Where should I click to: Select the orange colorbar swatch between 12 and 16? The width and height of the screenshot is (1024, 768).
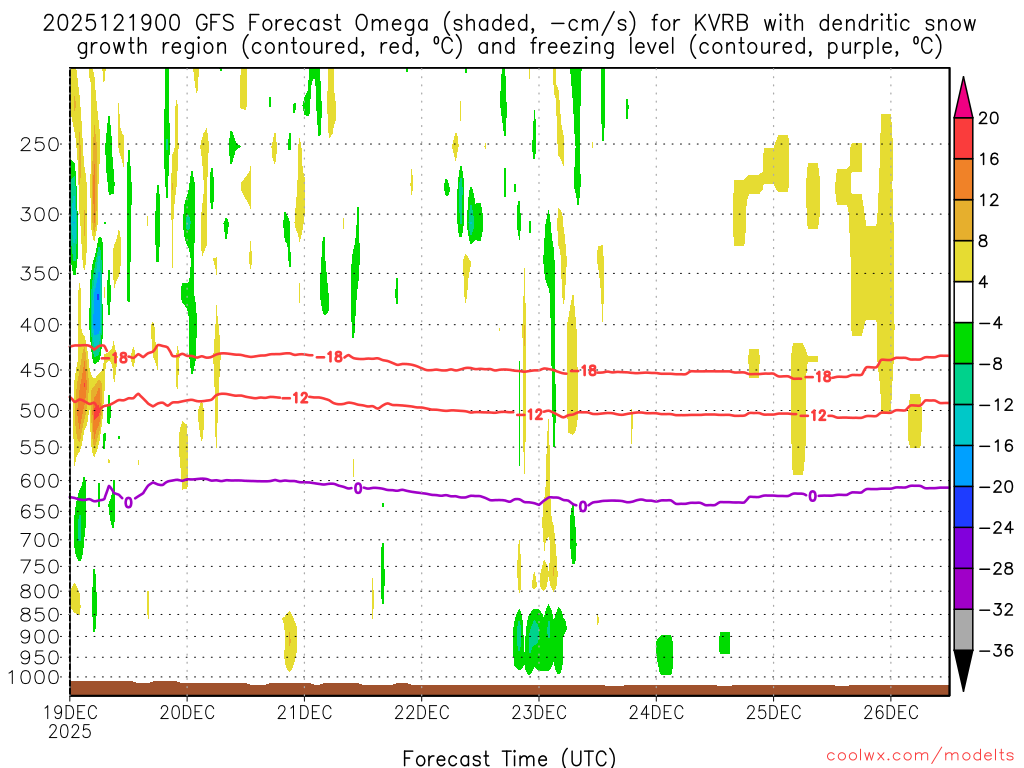963,180
